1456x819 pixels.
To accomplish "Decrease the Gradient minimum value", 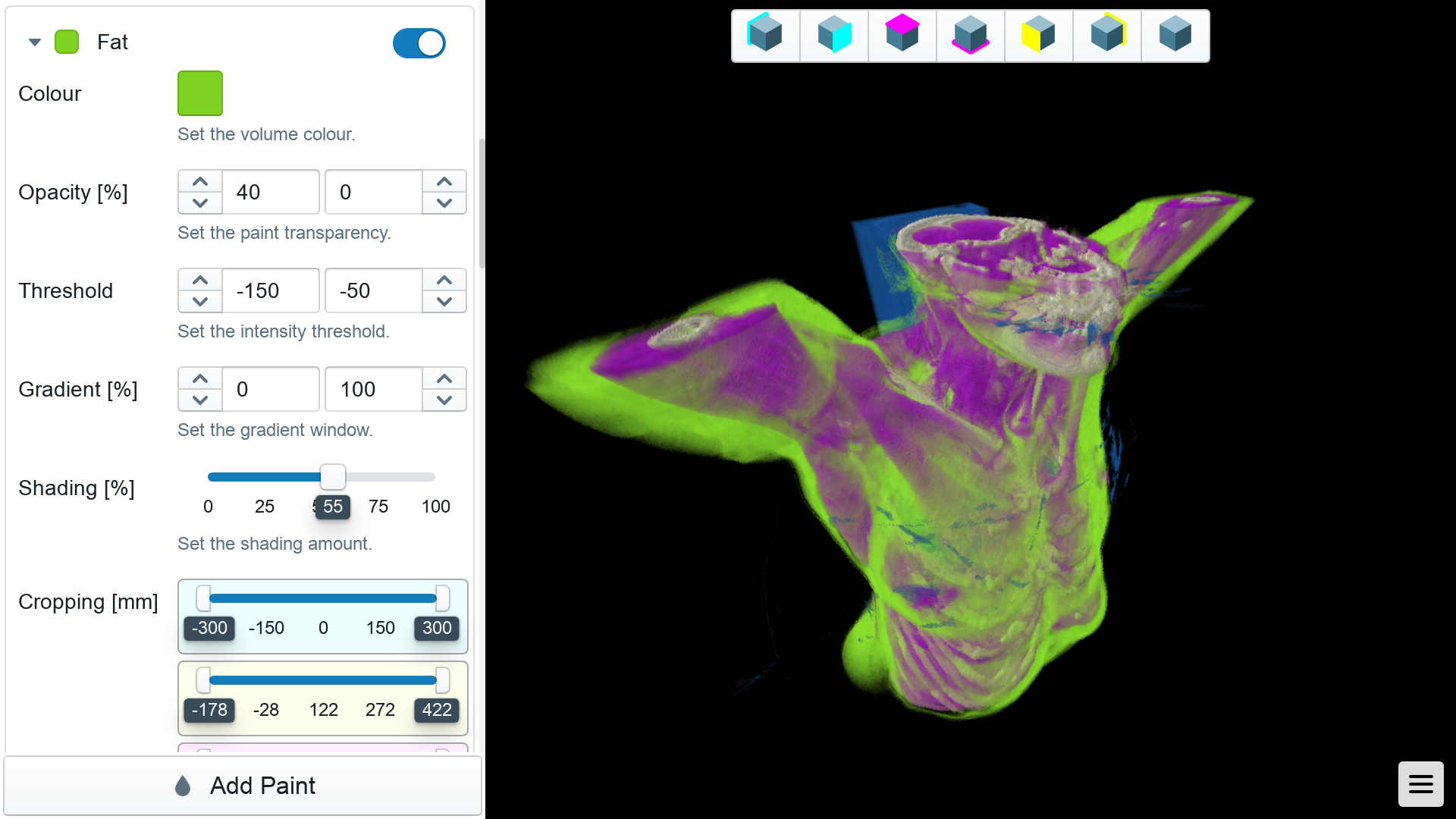I will [200, 400].
